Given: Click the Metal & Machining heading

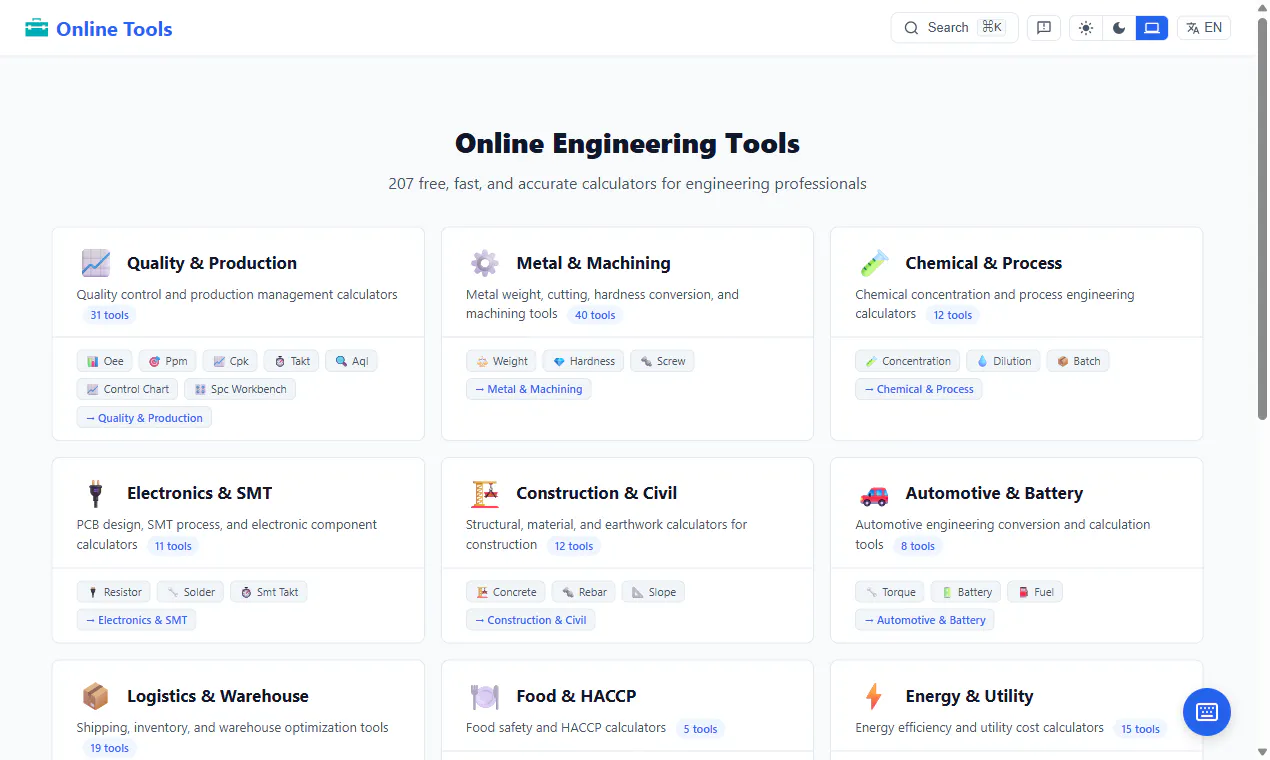Looking at the screenshot, I should point(593,263).
